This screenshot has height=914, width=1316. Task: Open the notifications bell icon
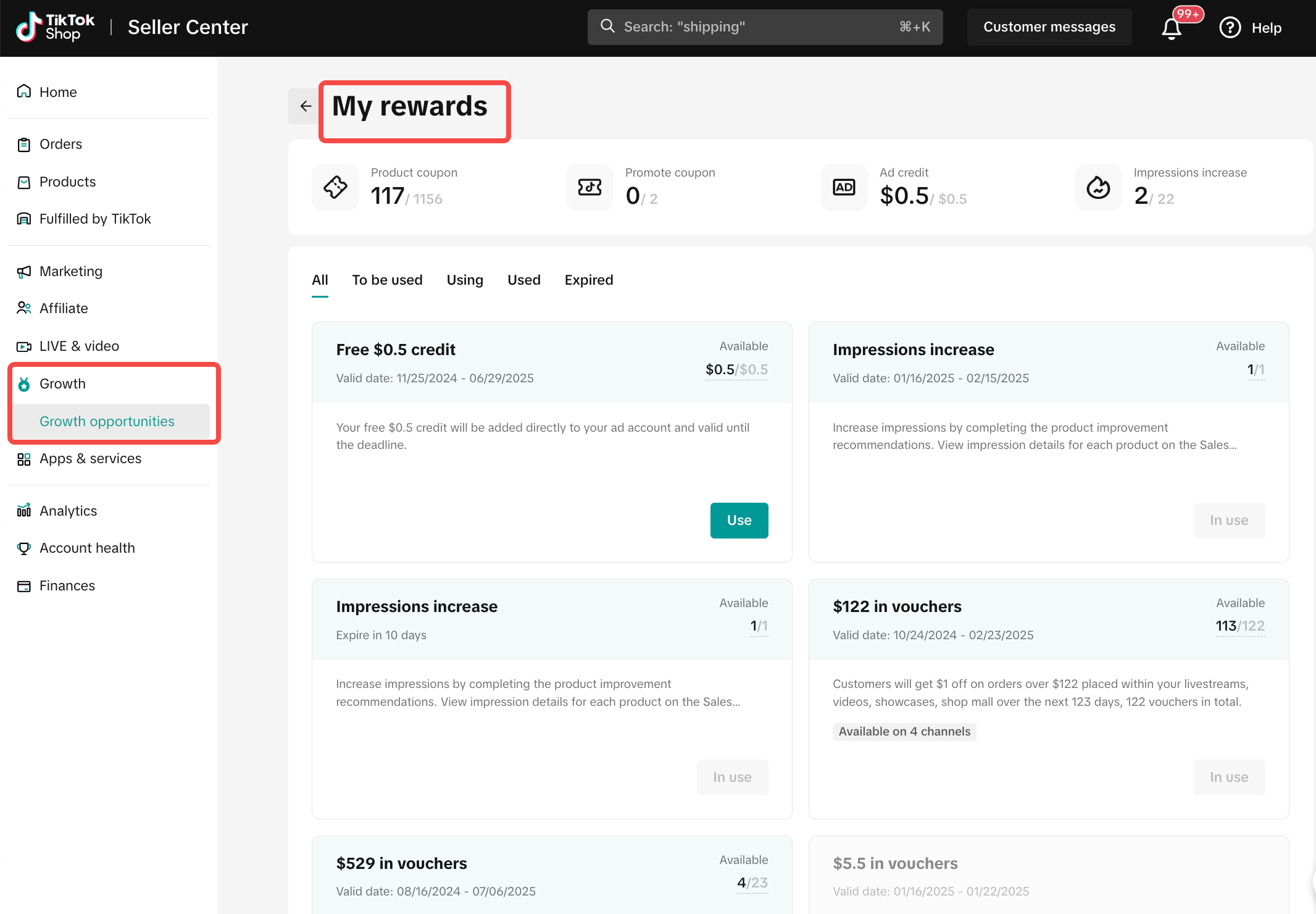click(x=1171, y=28)
